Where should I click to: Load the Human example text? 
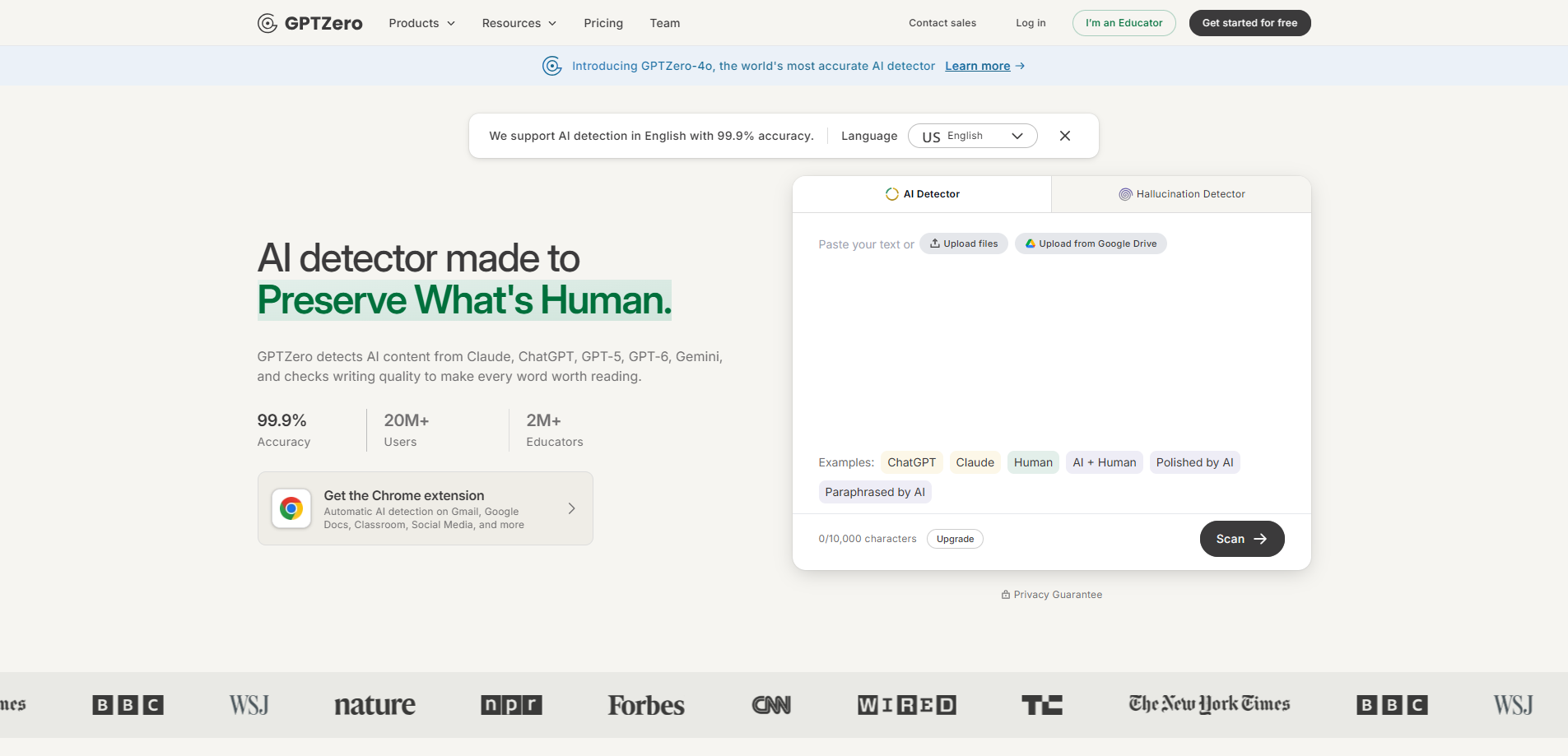[x=1033, y=462]
